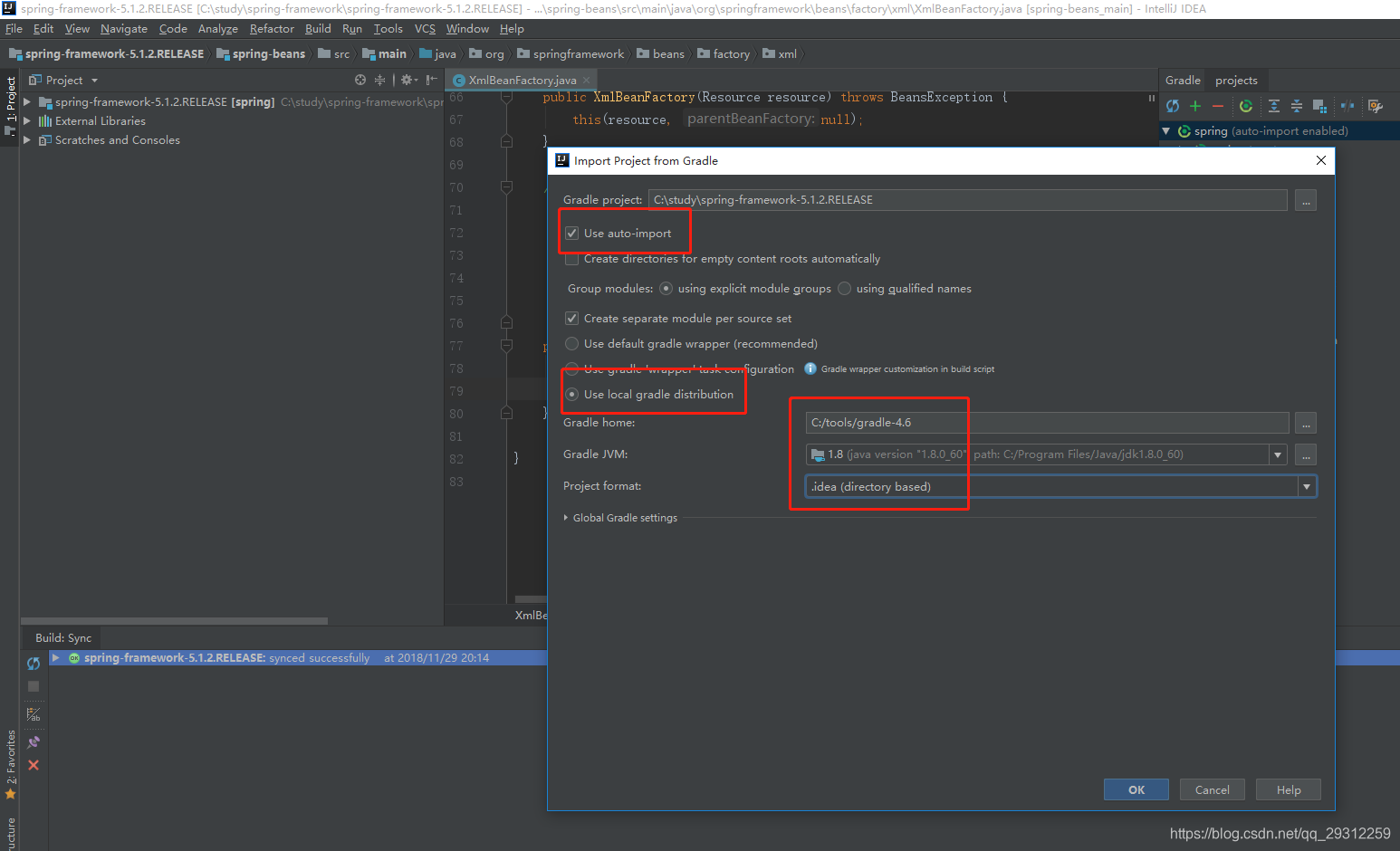Screen dimensions: 1400x851
Task: Switch to the XmlBeanFactory.java editor tab
Action: coord(522,81)
